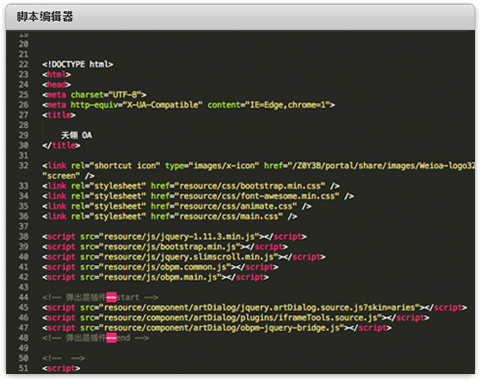Click line number 51 in the gutter

tap(23, 368)
